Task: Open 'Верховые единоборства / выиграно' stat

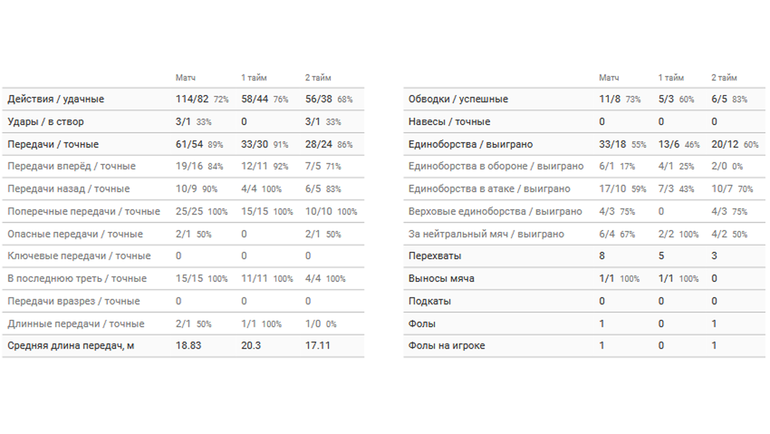Action: pyautogui.click(x=495, y=211)
